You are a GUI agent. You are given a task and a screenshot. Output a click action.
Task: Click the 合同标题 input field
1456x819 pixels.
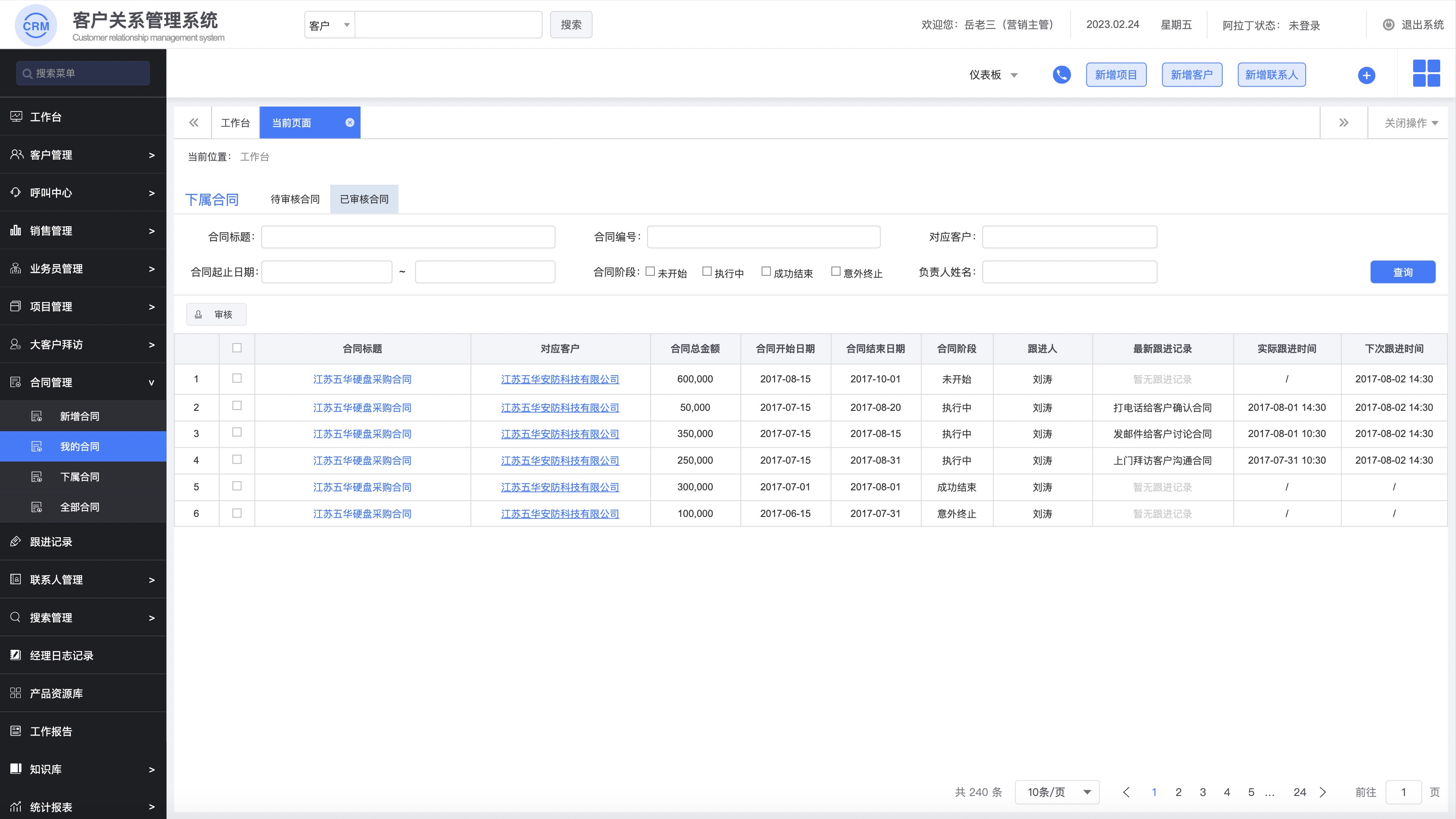point(408,237)
